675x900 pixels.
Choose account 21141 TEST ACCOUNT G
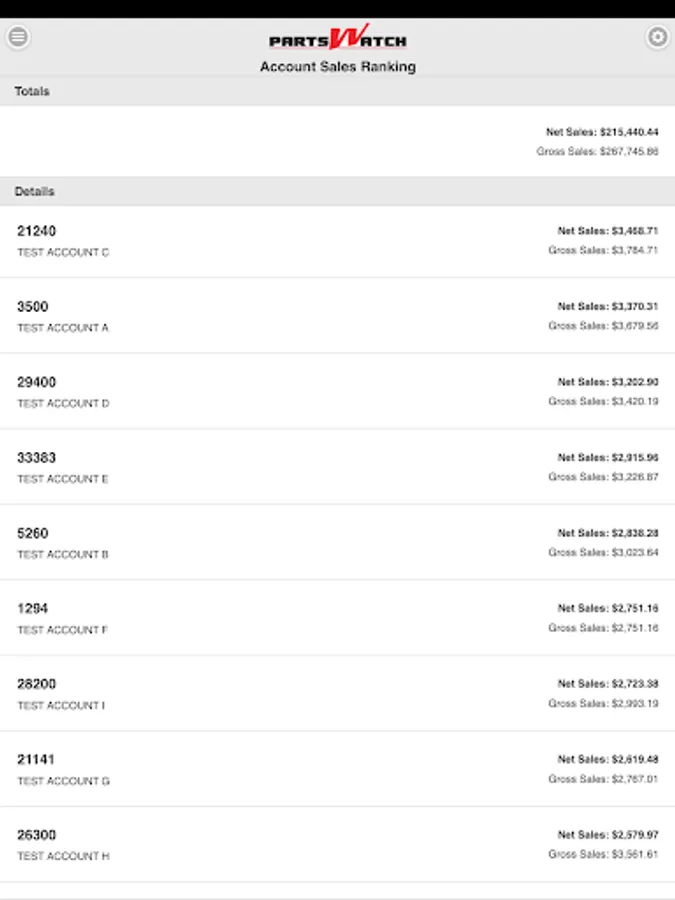coord(338,769)
